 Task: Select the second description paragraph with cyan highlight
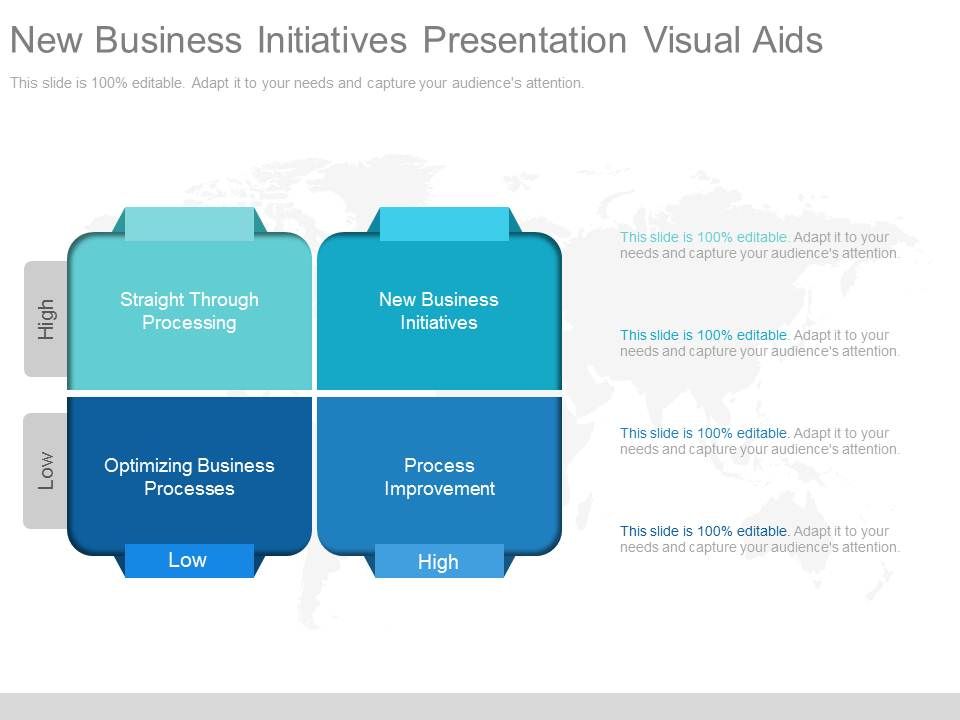pyautogui.click(x=759, y=343)
